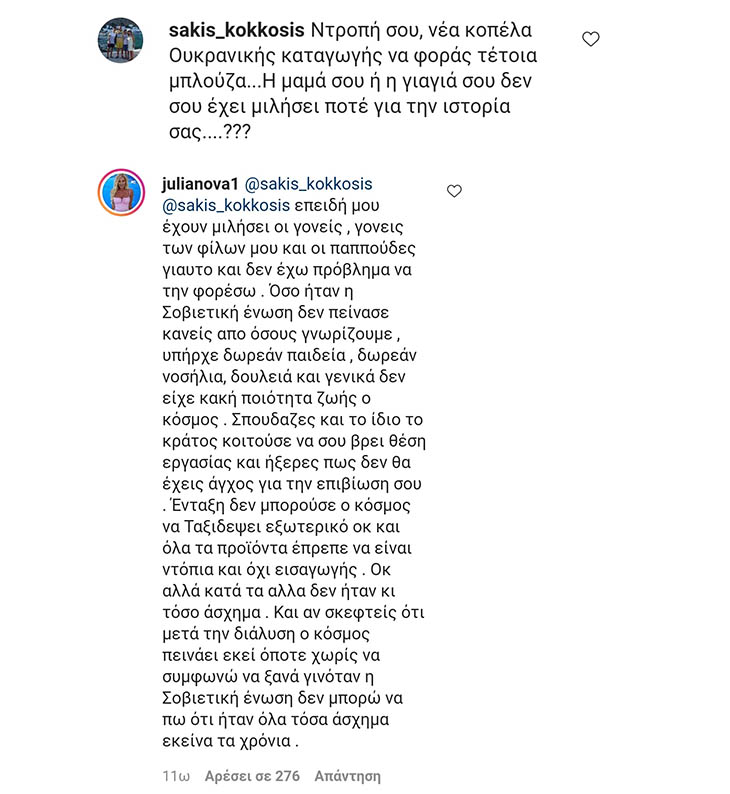Click the 'Απάντηση' reply button

coord(347,776)
